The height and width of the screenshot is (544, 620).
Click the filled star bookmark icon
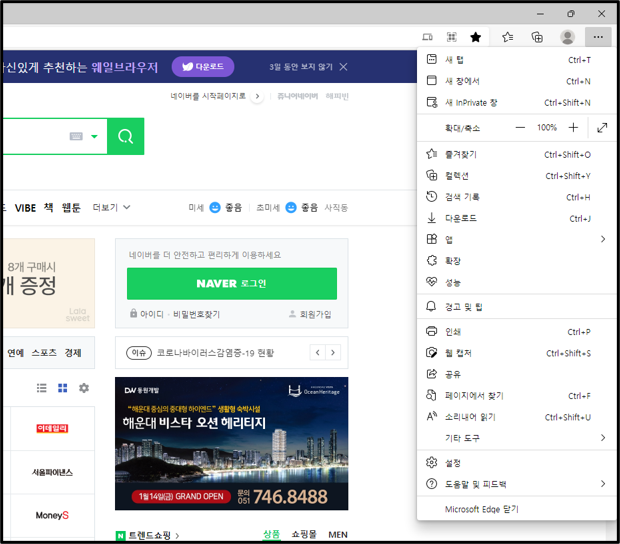[x=476, y=37]
